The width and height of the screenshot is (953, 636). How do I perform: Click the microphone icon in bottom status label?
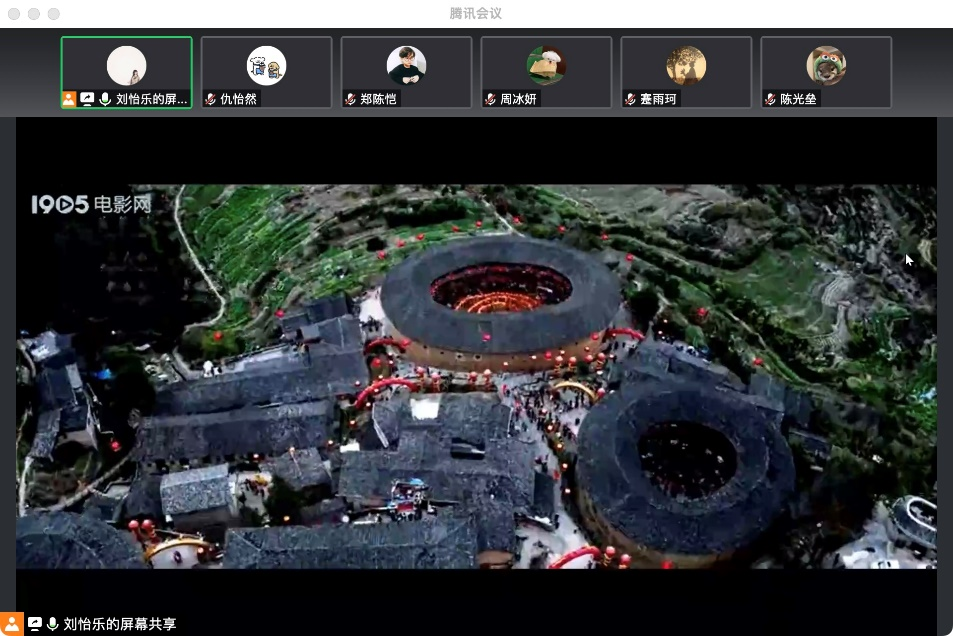(52, 624)
